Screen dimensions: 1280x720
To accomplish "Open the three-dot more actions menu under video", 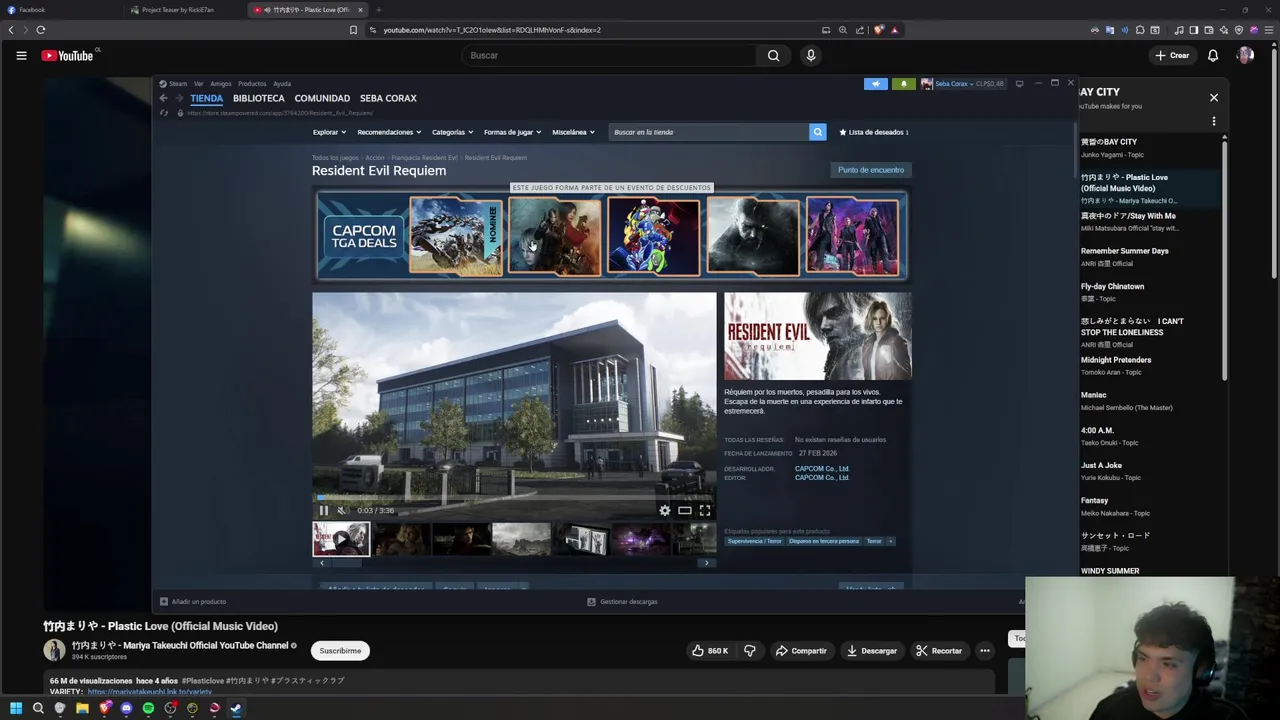I will click(x=985, y=651).
